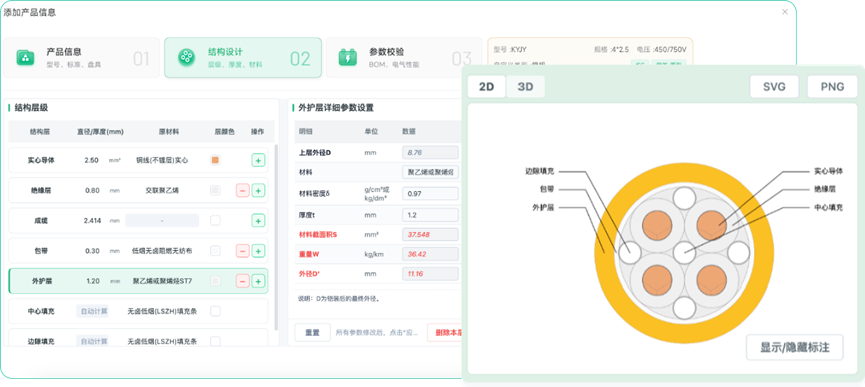
Task: Add a layer after 绝缘层 with plus
Action: (x=258, y=191)
